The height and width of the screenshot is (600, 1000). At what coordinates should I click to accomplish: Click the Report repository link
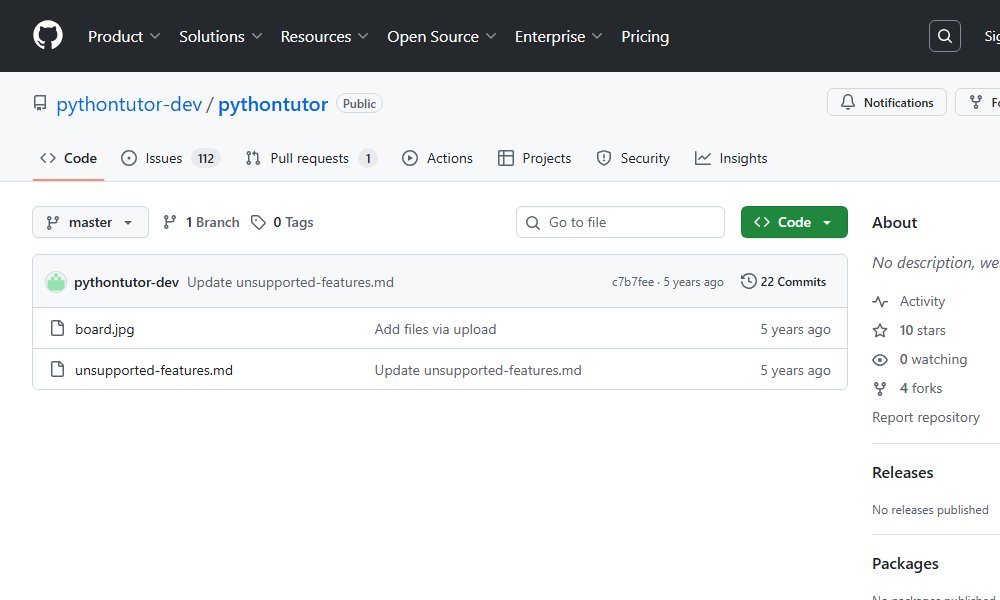click(x=925, y=417)
